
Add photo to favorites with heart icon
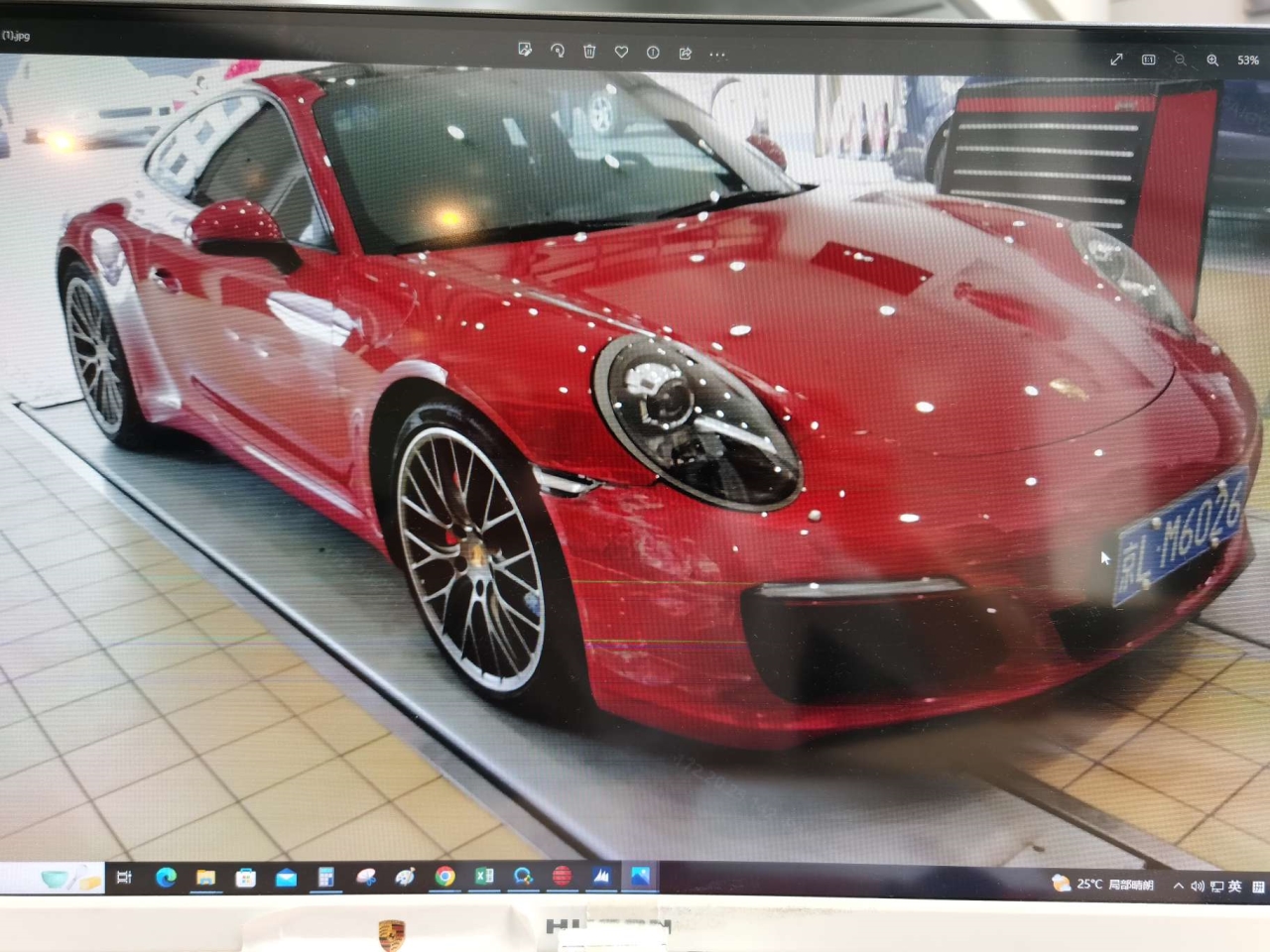point(621,52)
